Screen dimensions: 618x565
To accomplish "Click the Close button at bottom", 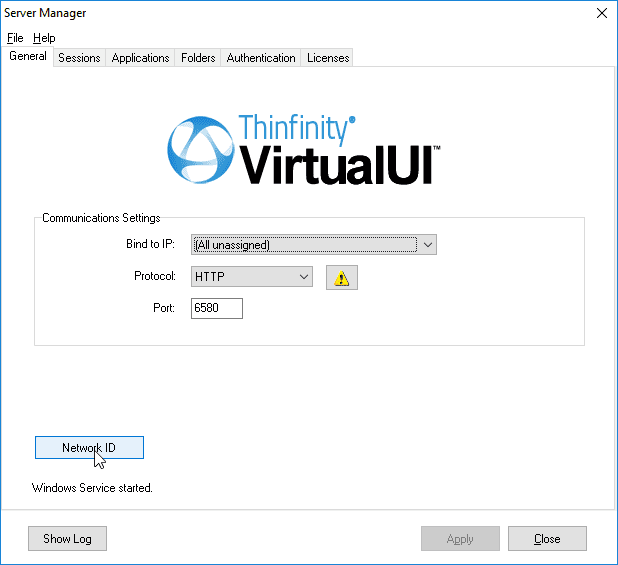I will tap(547, 539).
